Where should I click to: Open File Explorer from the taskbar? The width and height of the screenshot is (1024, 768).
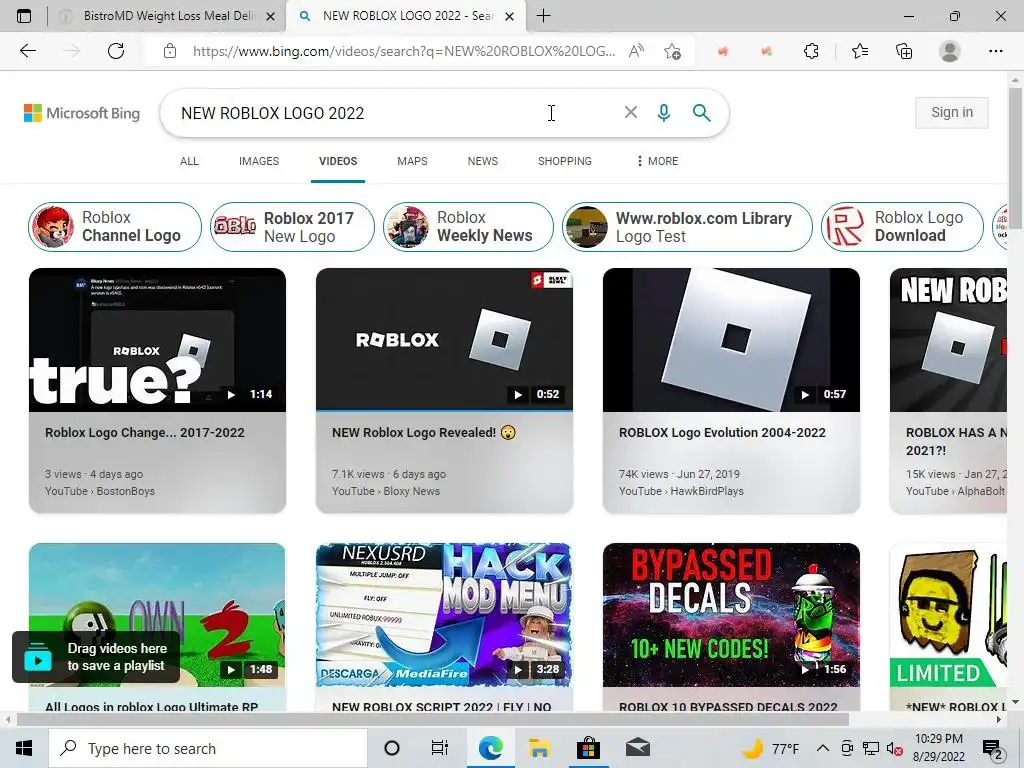539,748
